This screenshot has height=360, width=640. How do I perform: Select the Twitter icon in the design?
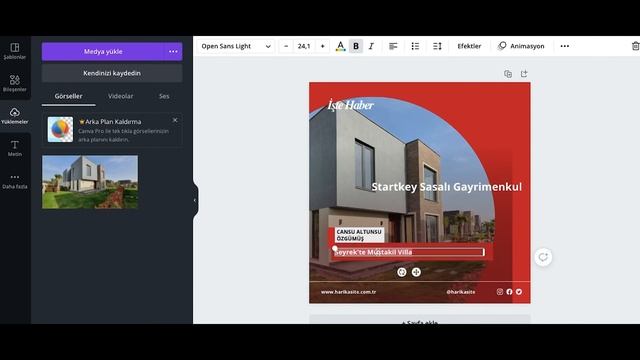click(519, 292)
